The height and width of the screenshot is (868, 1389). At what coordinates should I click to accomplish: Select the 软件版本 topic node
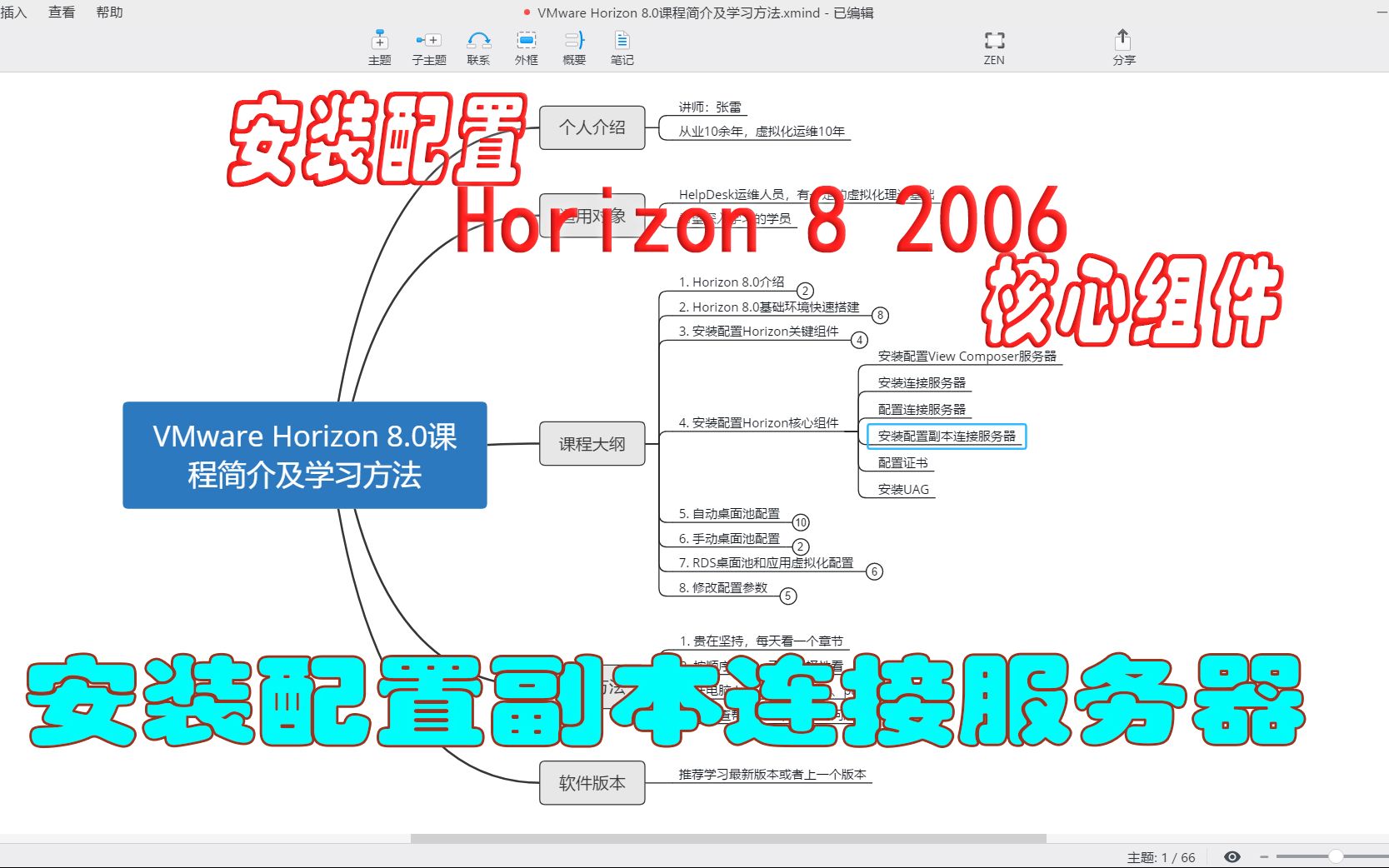pos(592,782)
